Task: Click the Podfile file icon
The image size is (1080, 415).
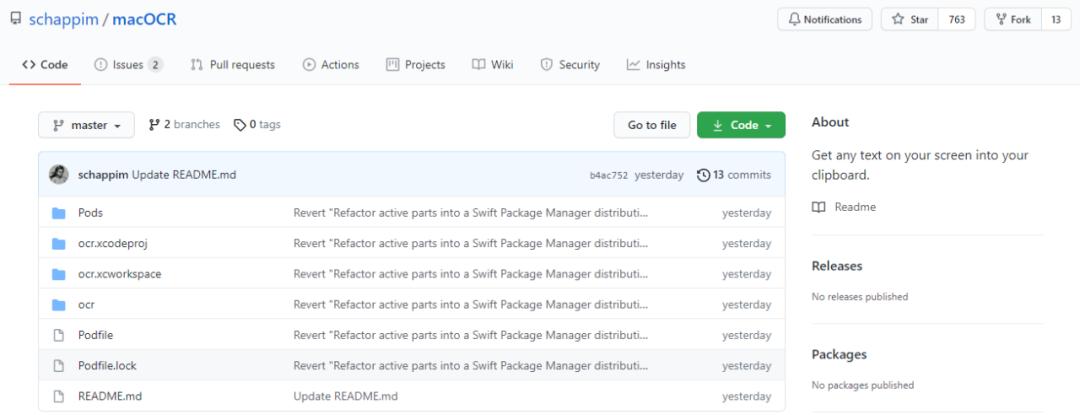Action: click(x=59, y=335)
